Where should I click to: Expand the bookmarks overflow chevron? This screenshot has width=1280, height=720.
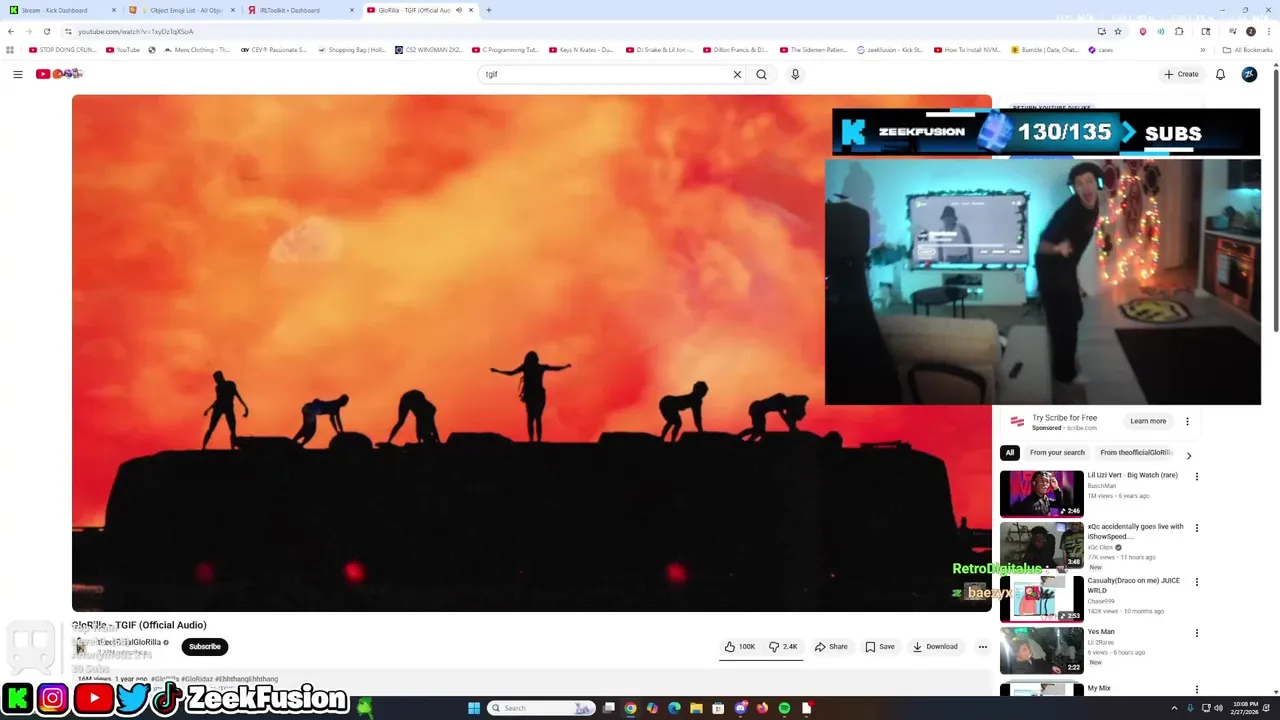[x=1203, y=49]
